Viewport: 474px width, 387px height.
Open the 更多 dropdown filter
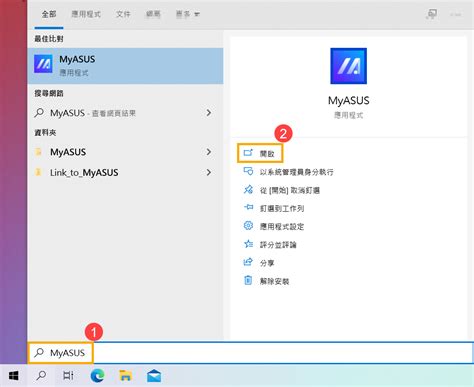pyautogui.click(x=188, y=14)
